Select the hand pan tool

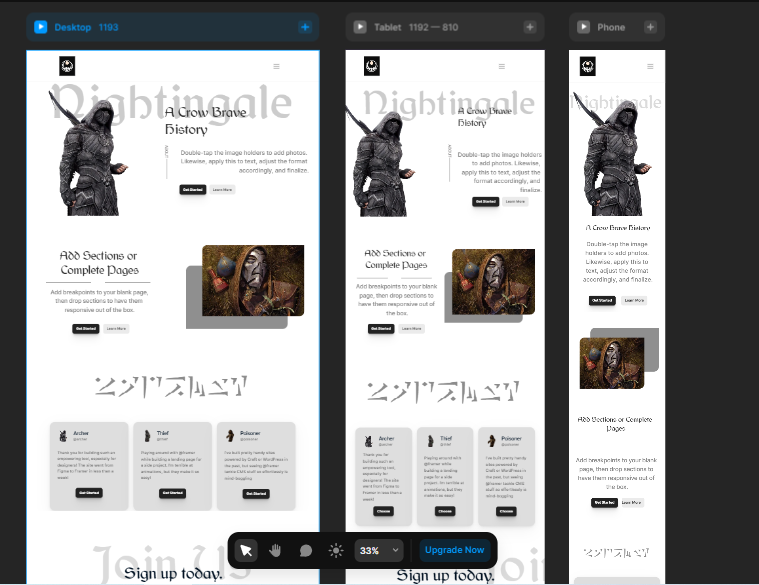275,550
